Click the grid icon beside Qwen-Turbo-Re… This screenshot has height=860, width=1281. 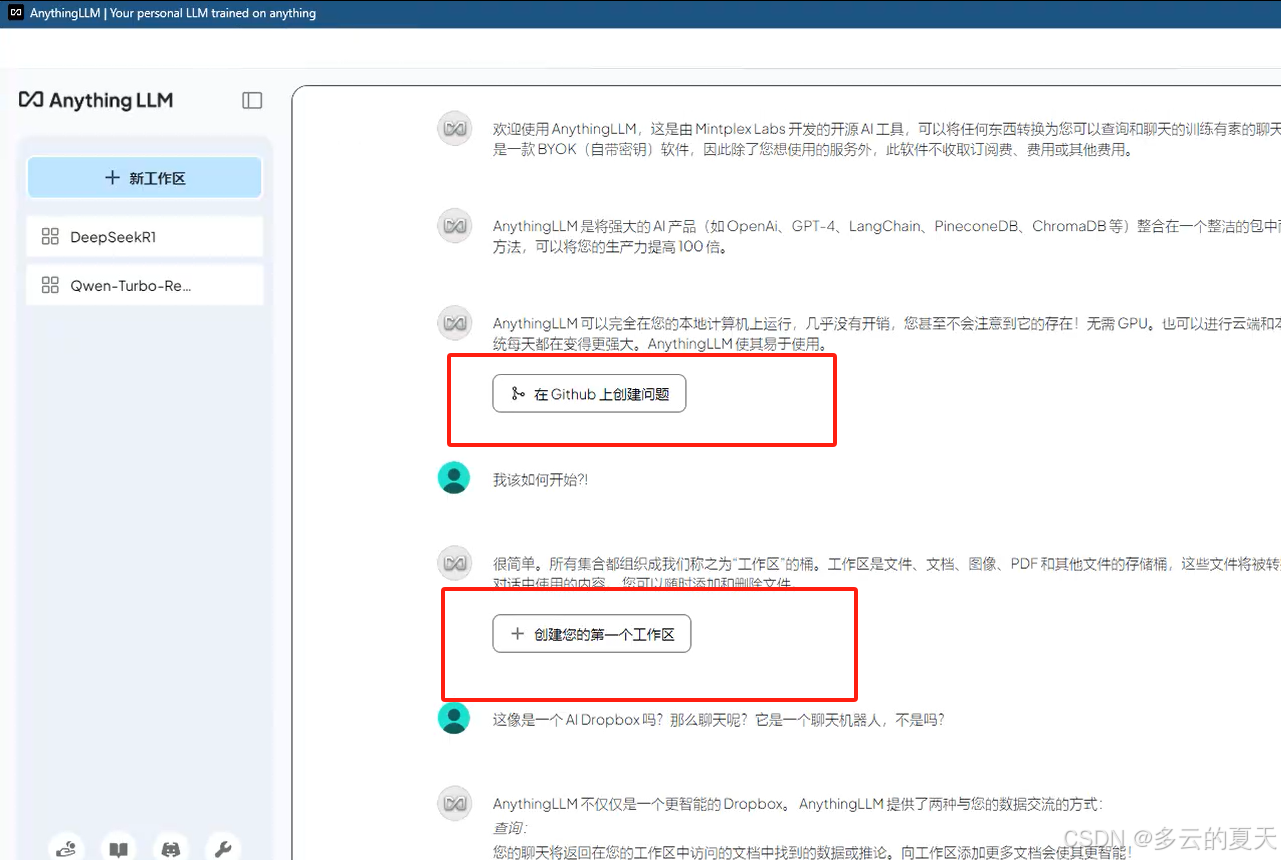(50, 285)
